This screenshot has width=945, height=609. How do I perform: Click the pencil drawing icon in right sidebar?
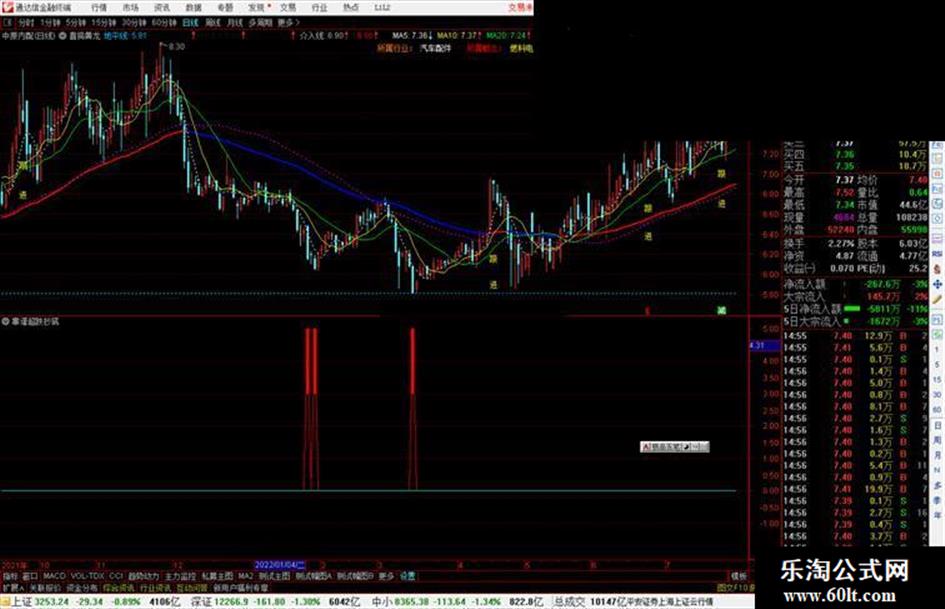click(x=937, y=299)
